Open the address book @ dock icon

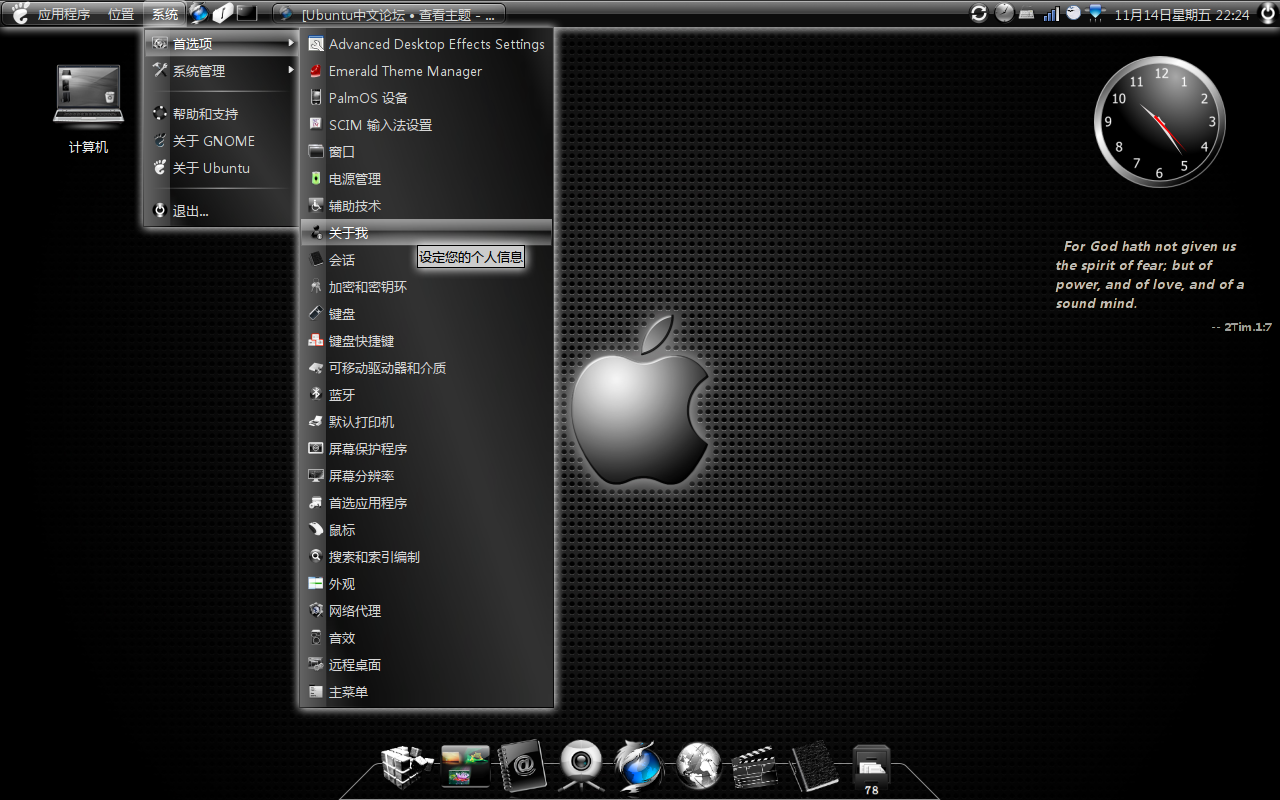point(522,766)
